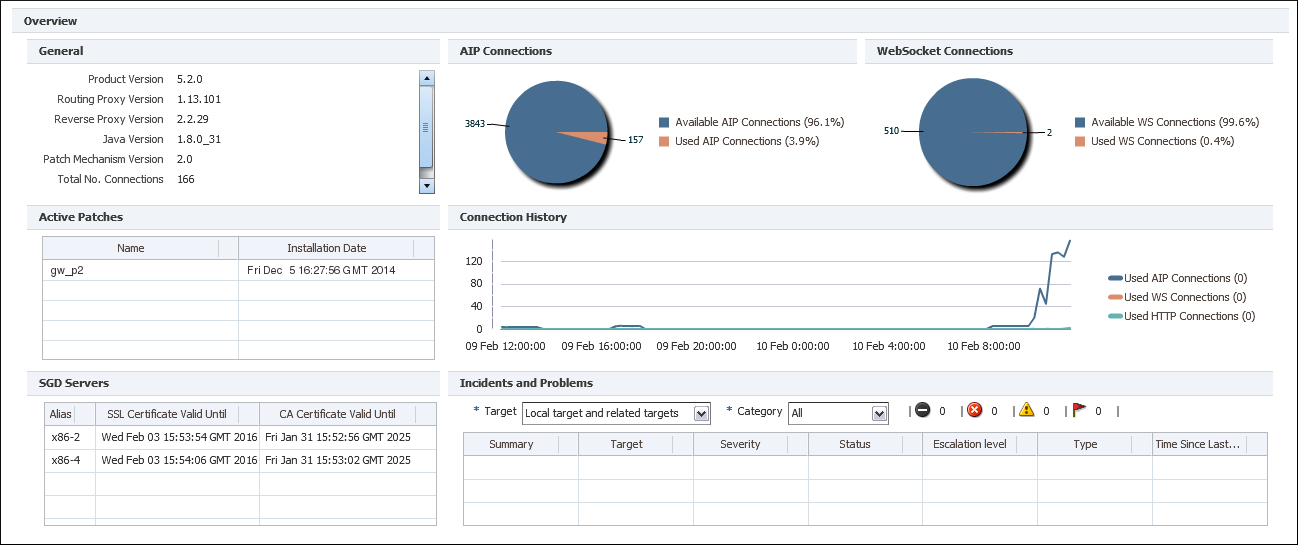Click the General panel scrollbar thumb
Image resolution: width=1298 pixels, height=545 pixels.
(x=426, y=126)
